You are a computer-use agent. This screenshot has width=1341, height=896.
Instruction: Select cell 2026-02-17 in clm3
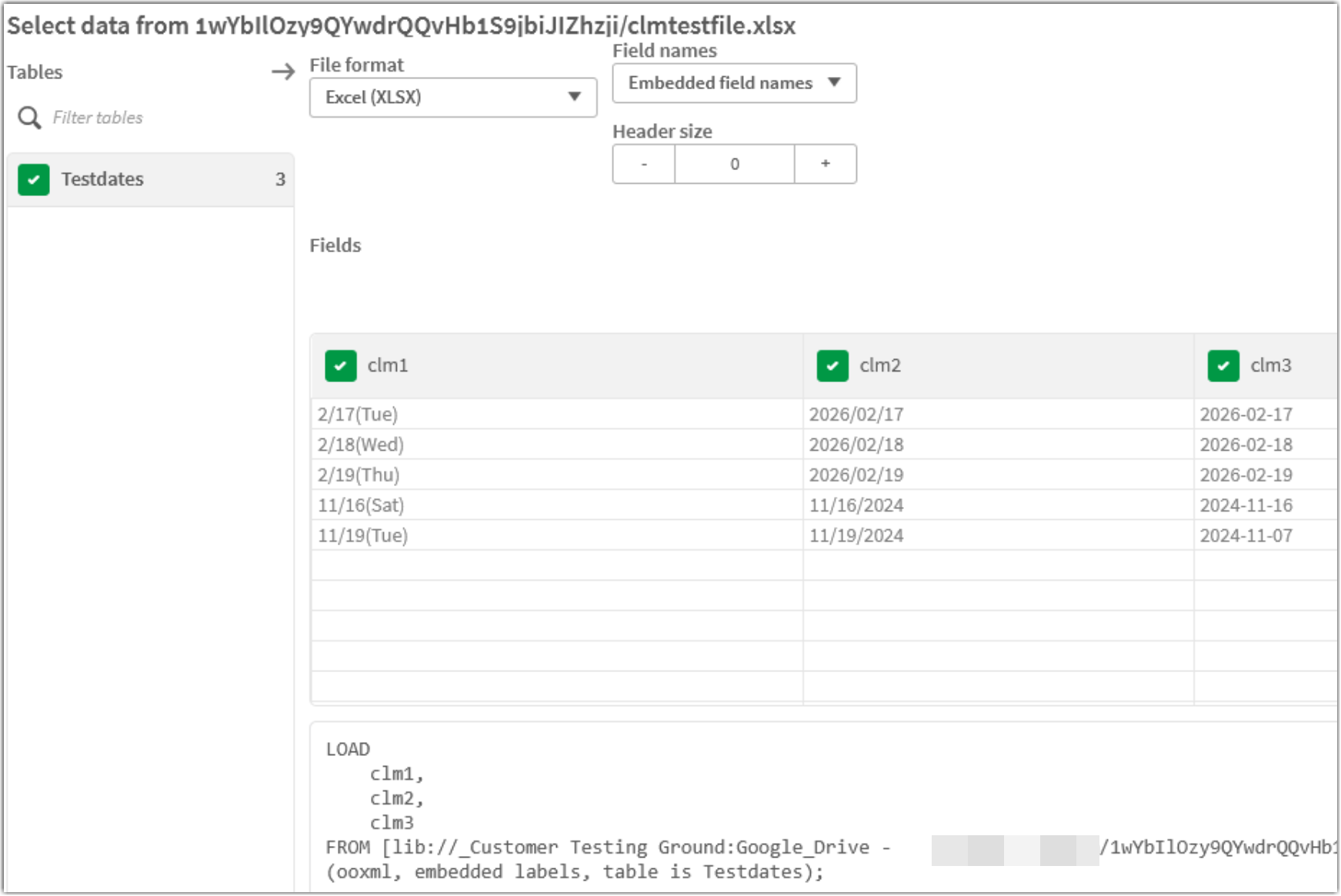[1266, 415]
